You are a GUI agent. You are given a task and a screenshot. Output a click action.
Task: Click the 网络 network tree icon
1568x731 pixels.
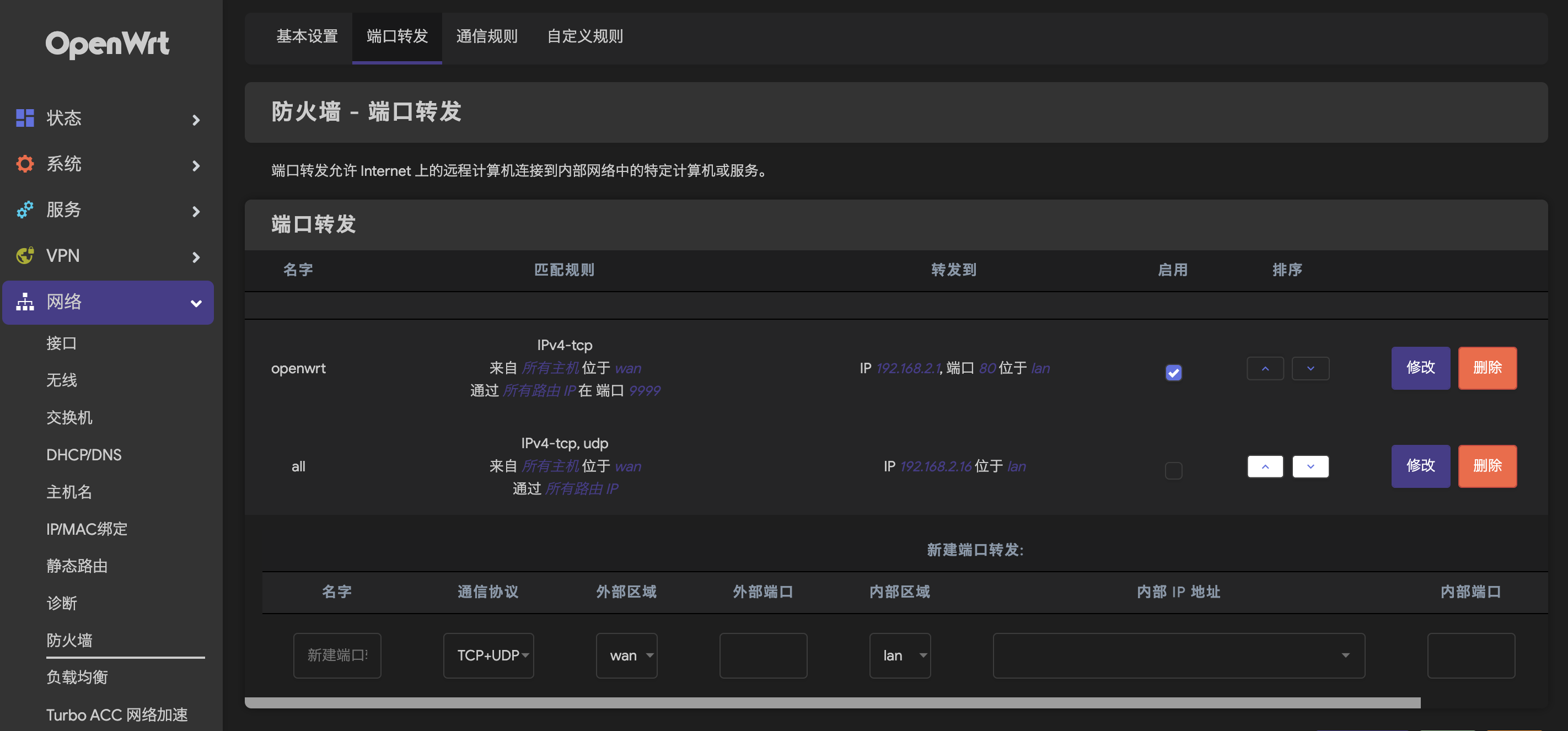[x=24, y=302]
